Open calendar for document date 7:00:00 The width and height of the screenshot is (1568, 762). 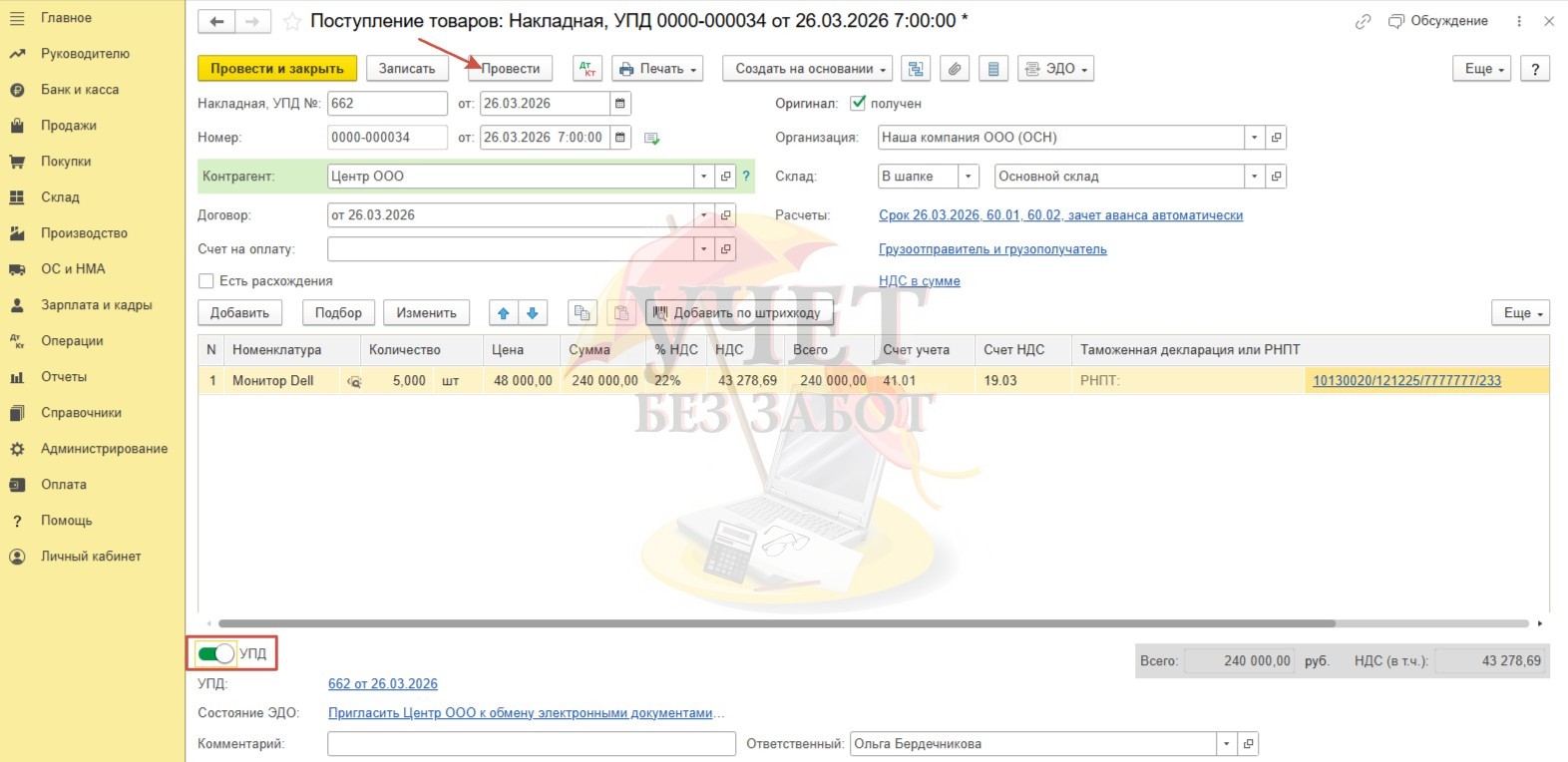click(620, 138)
